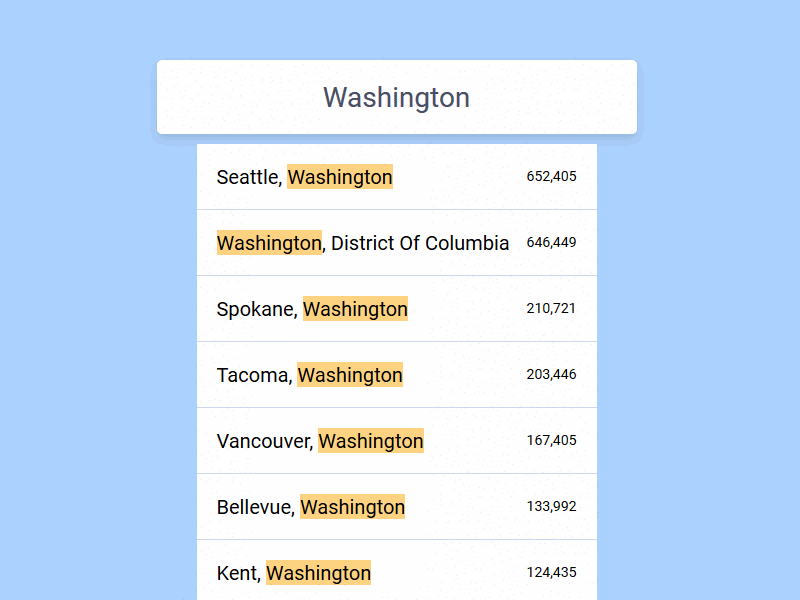Click highlighted Washington in the Spokane row
The width and height of the screenshot is (800, 600).
[355, 309]
